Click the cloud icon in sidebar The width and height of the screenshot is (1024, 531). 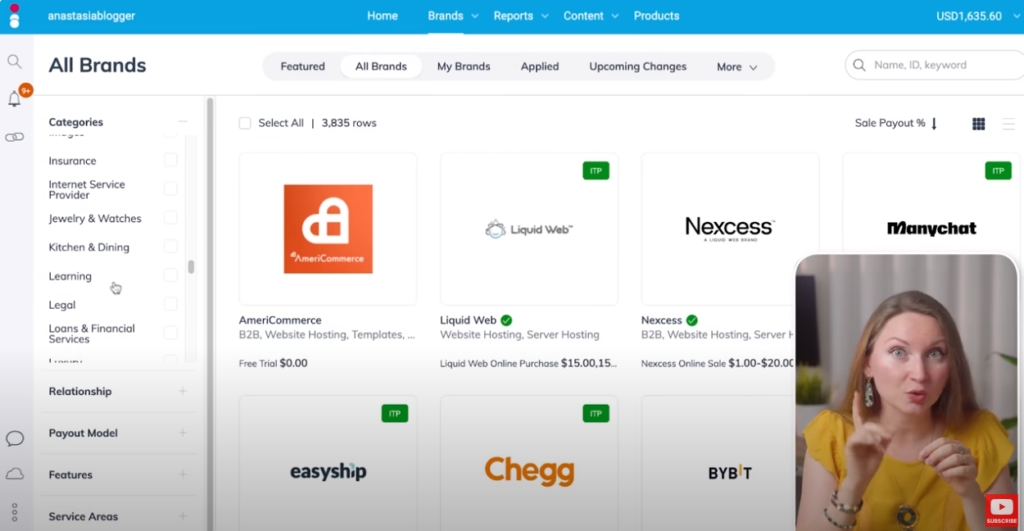click(14, 474)
